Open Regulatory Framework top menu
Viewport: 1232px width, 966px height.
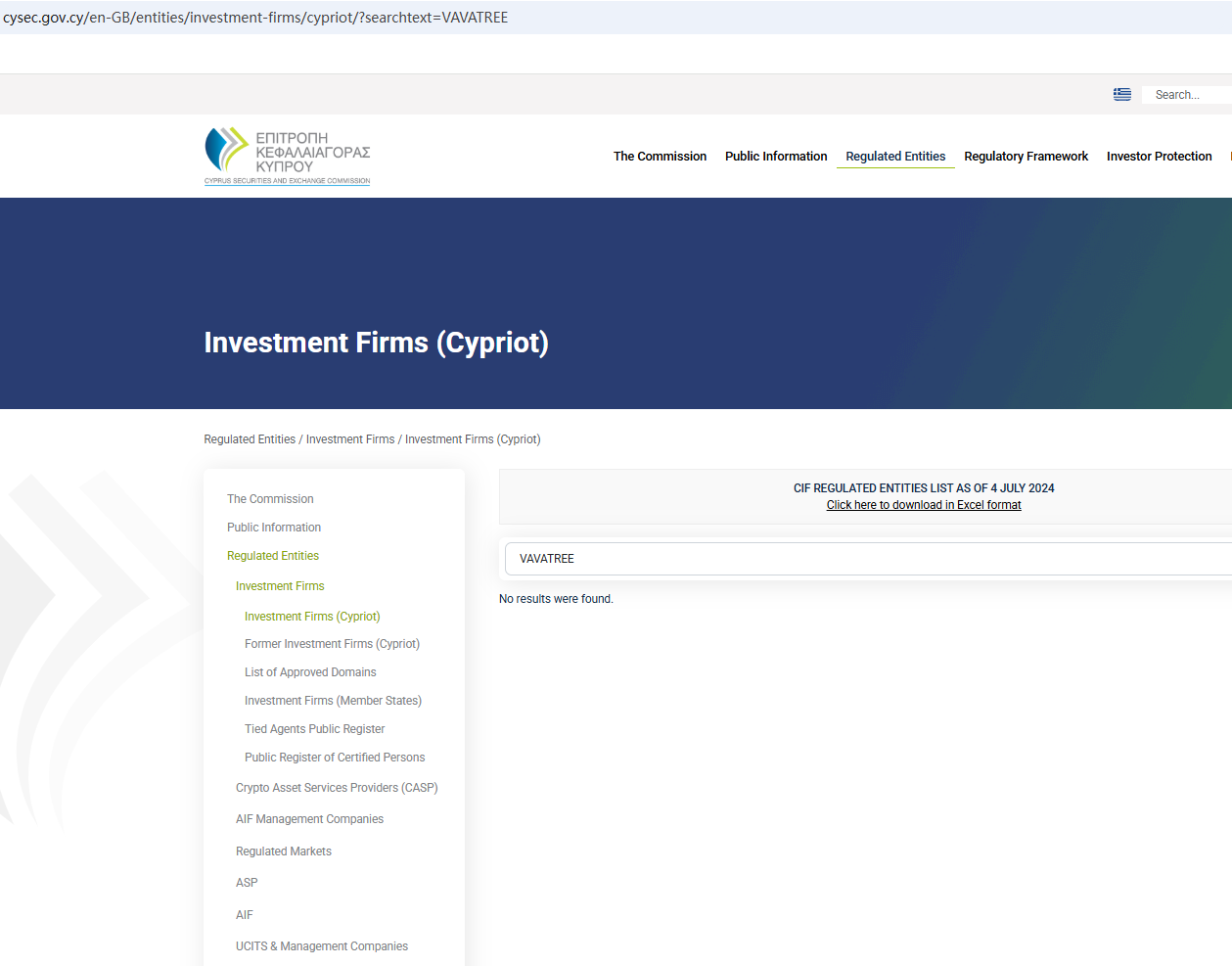pos(1026,157)
